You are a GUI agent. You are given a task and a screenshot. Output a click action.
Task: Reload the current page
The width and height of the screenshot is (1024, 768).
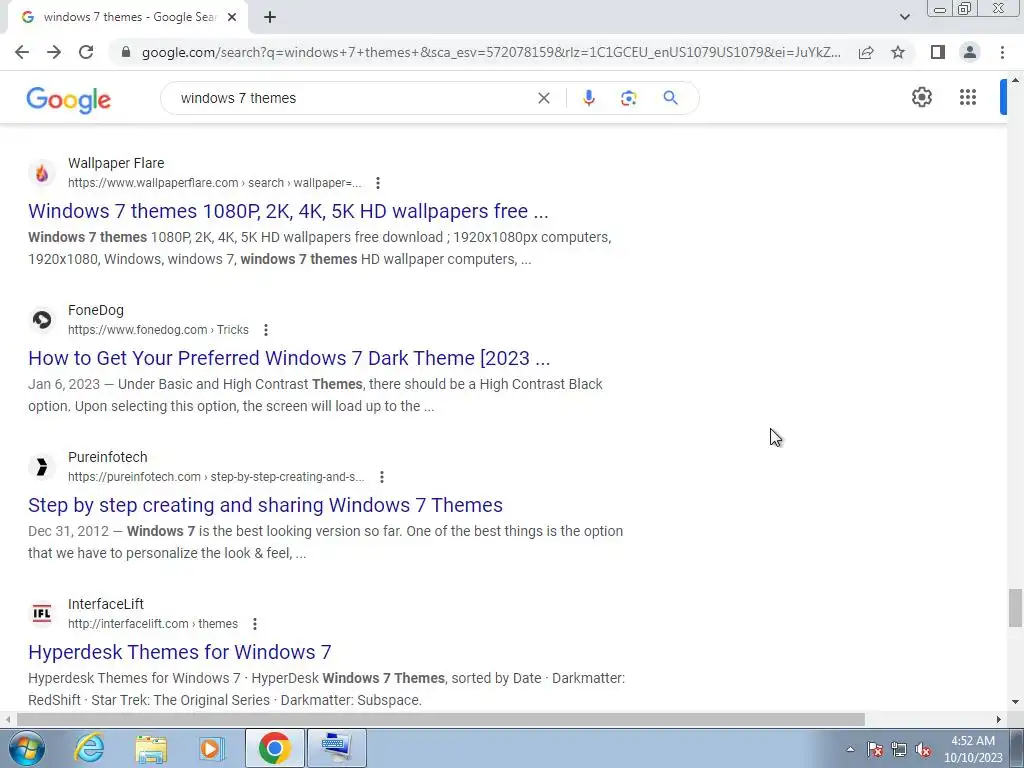tap(86, 52)
